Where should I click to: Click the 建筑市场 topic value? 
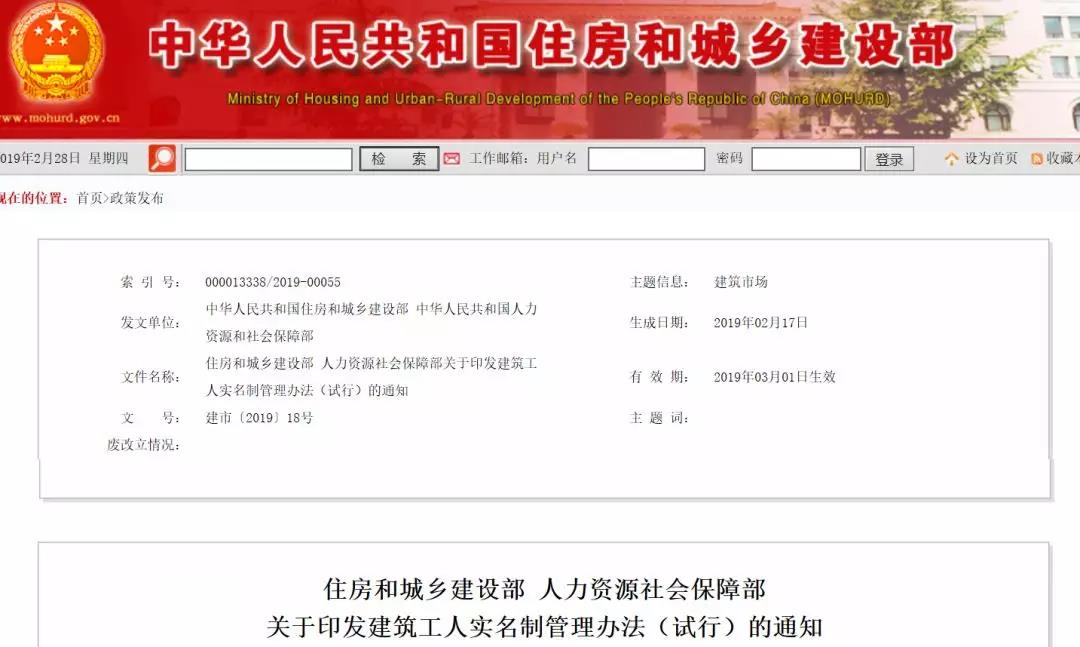(740, 282)
